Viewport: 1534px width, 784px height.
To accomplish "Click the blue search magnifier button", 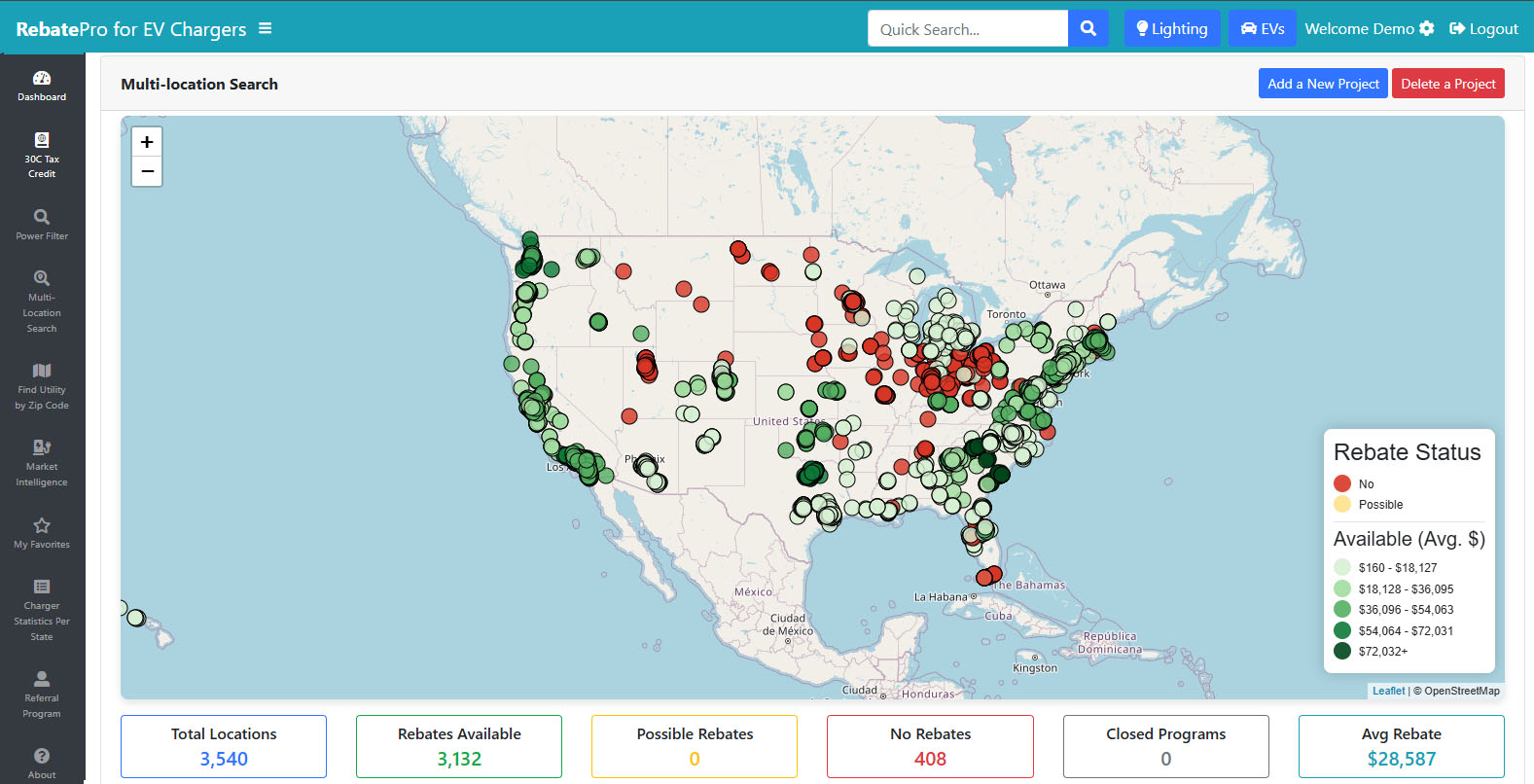I will tap(1088, 29).
